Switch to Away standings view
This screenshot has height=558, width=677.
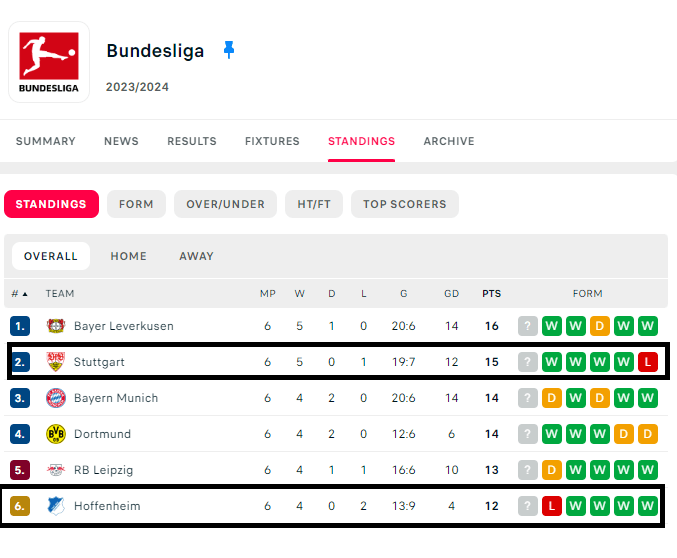click(196, 256)
